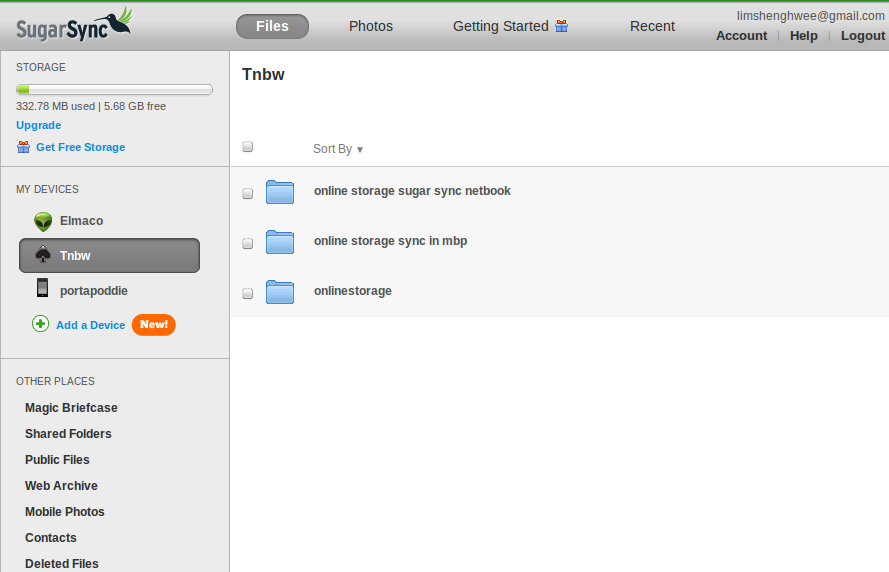889x572 pixels.
Task: Click the storage usage progress bar
Action: tap(115, 90)
